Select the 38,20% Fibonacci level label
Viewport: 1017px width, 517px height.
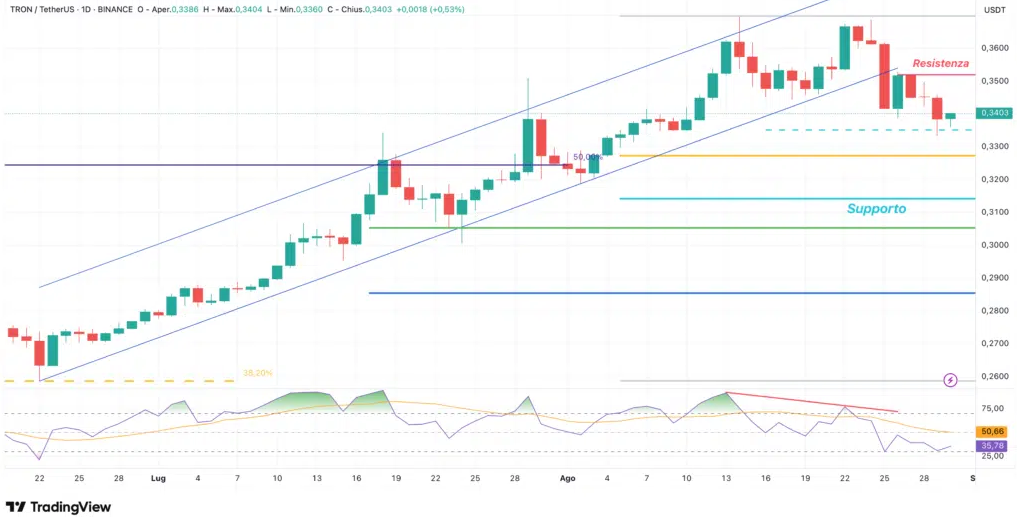click(257, 373)
